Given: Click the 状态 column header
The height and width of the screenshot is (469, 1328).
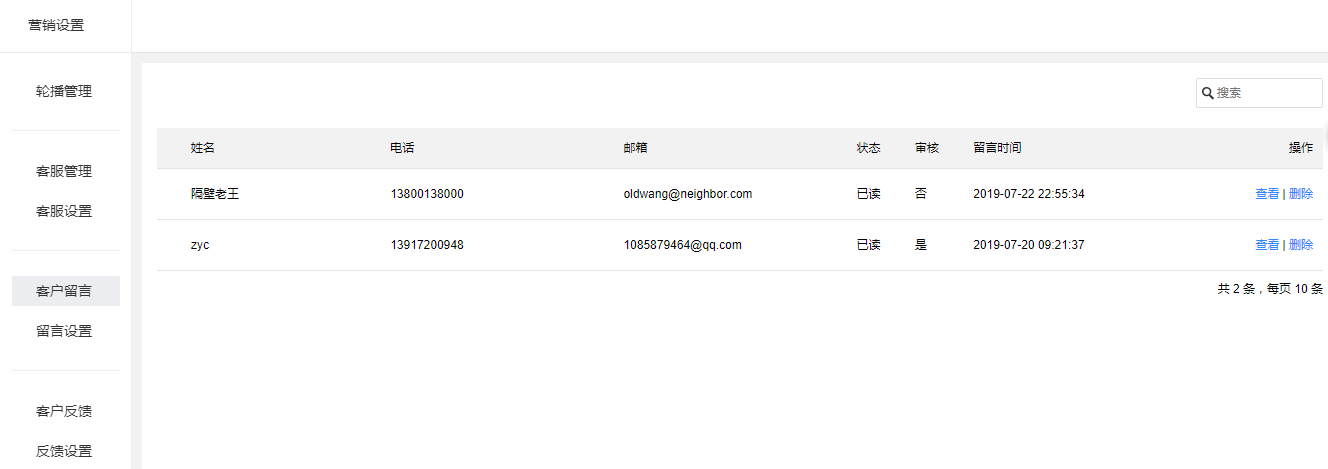Looking at the screenshot, I should (869, 148).
